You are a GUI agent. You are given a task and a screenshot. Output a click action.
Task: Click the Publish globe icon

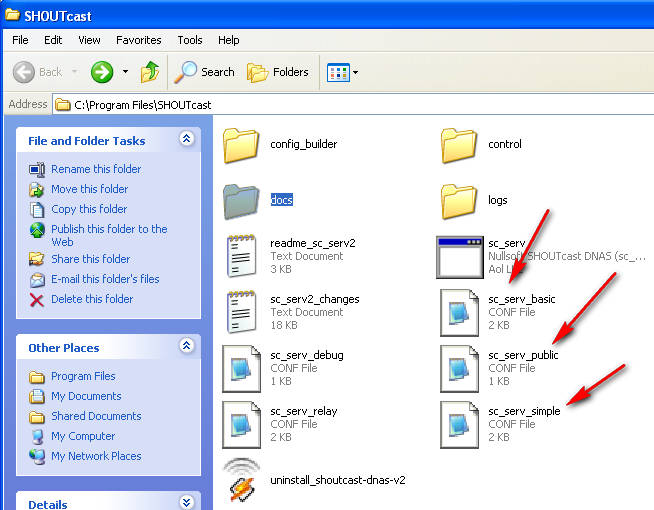[x=37, y=230]
